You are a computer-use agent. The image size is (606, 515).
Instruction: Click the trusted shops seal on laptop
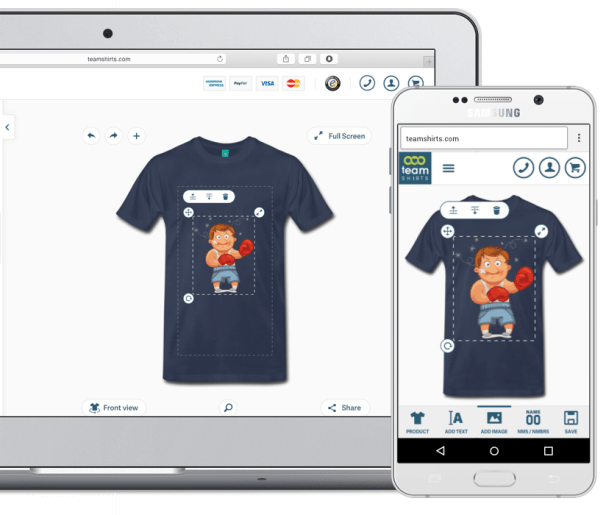(332, 83)
